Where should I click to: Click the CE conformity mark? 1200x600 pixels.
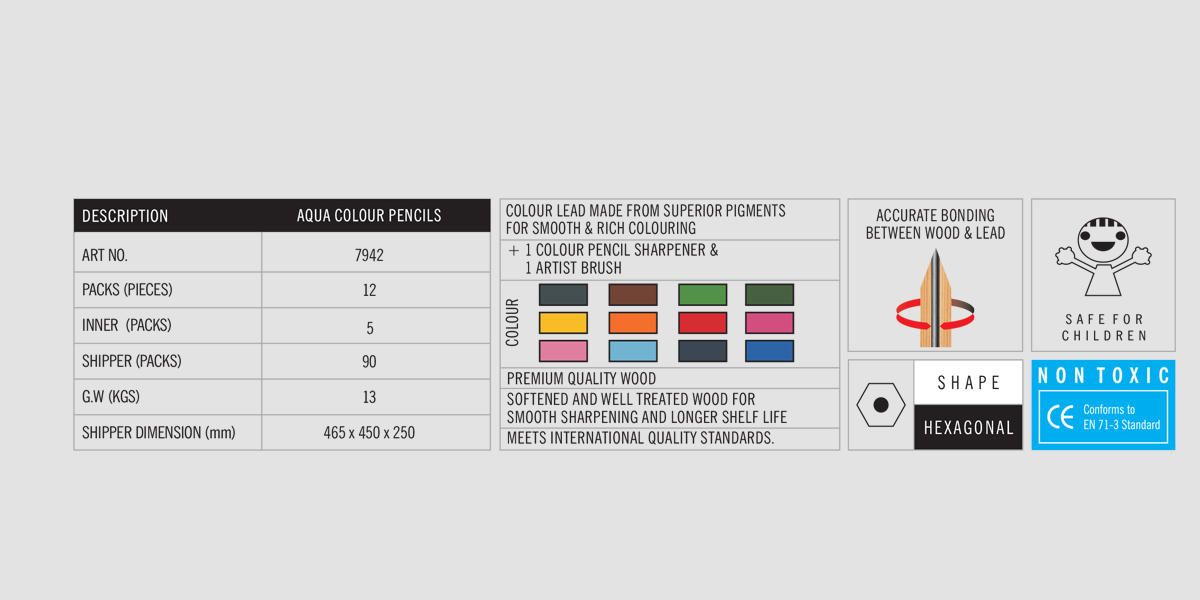[1059, 417]
